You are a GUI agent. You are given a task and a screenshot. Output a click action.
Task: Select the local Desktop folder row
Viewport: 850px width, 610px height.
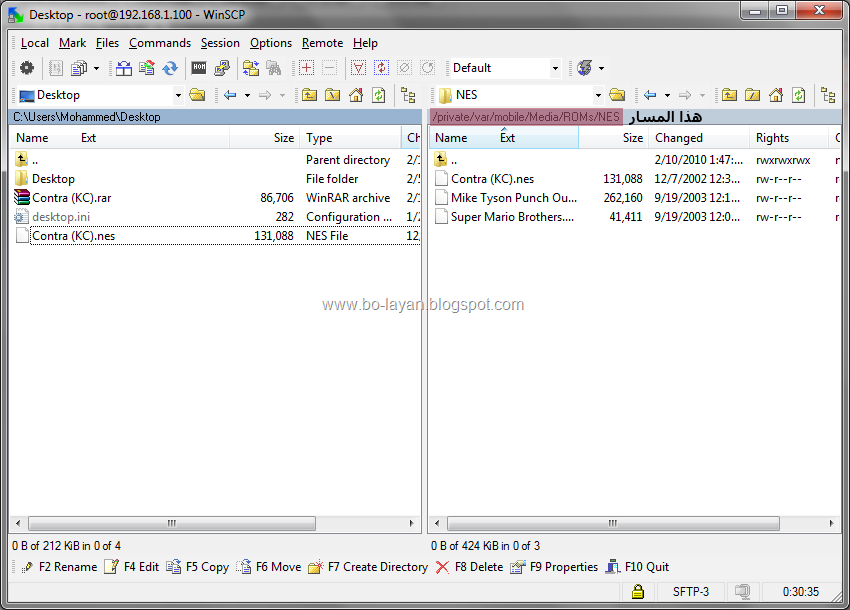(215, 179)
